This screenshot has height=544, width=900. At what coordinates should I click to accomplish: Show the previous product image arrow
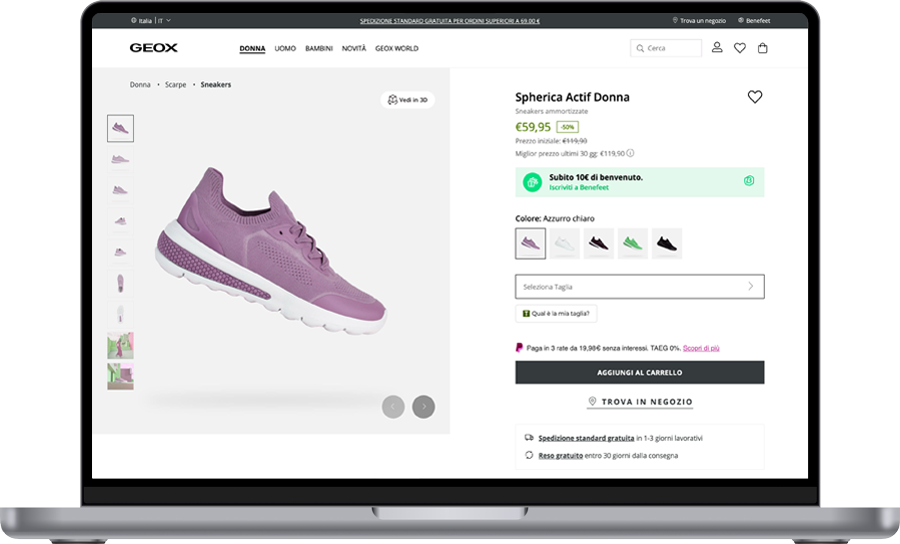(x=393, y=407)
